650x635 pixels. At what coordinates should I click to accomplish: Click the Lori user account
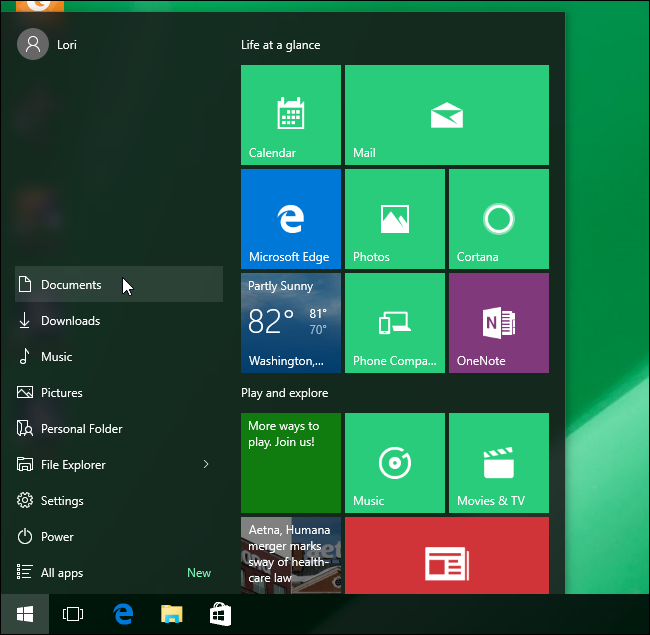tap(48, 44)
